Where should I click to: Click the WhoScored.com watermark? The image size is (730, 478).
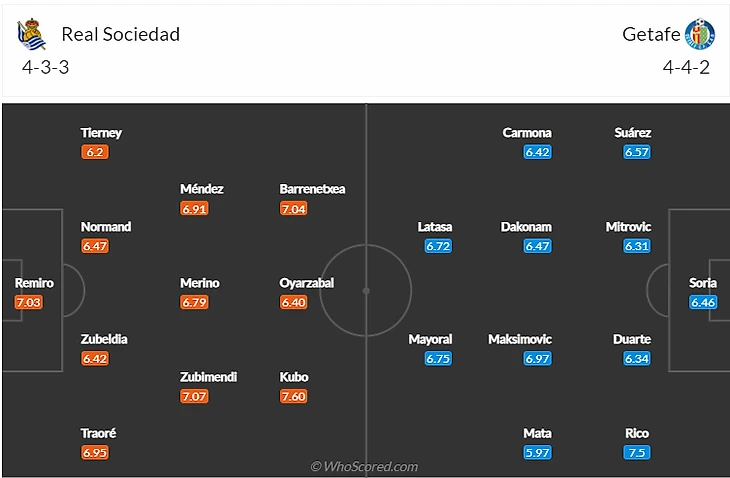pos(364,466)
